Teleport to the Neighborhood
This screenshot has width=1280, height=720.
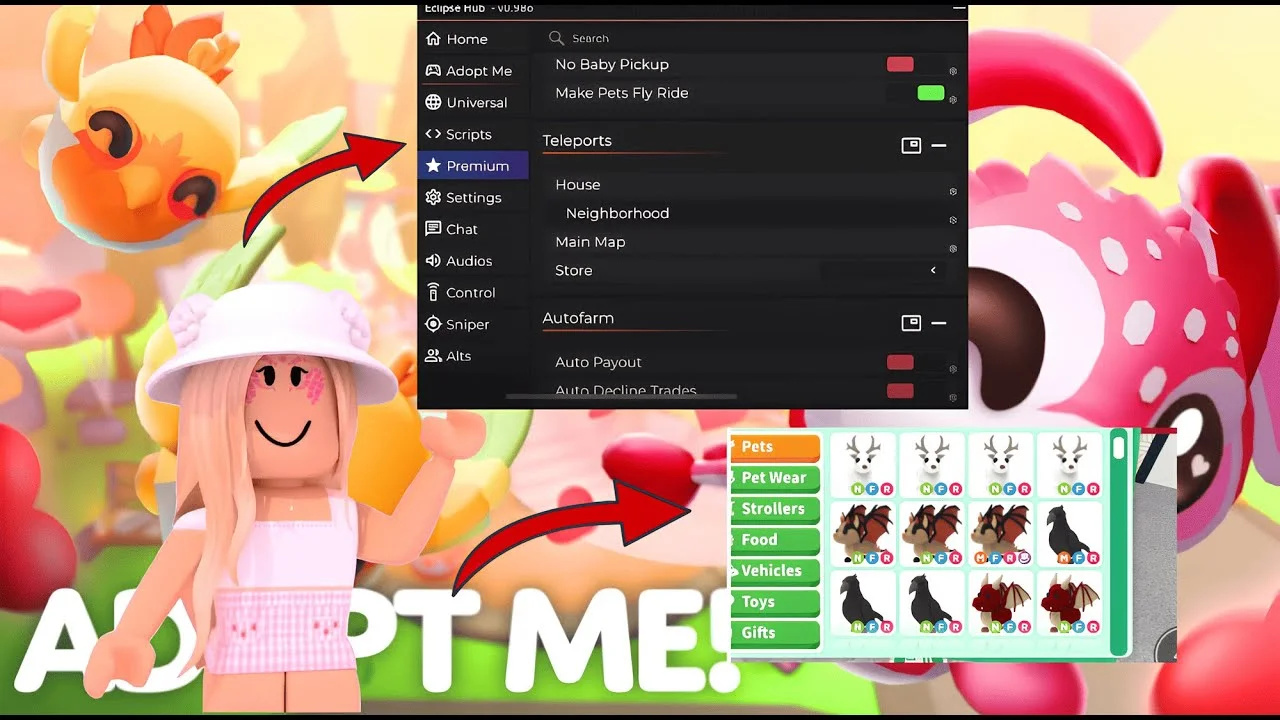(617, 213)
